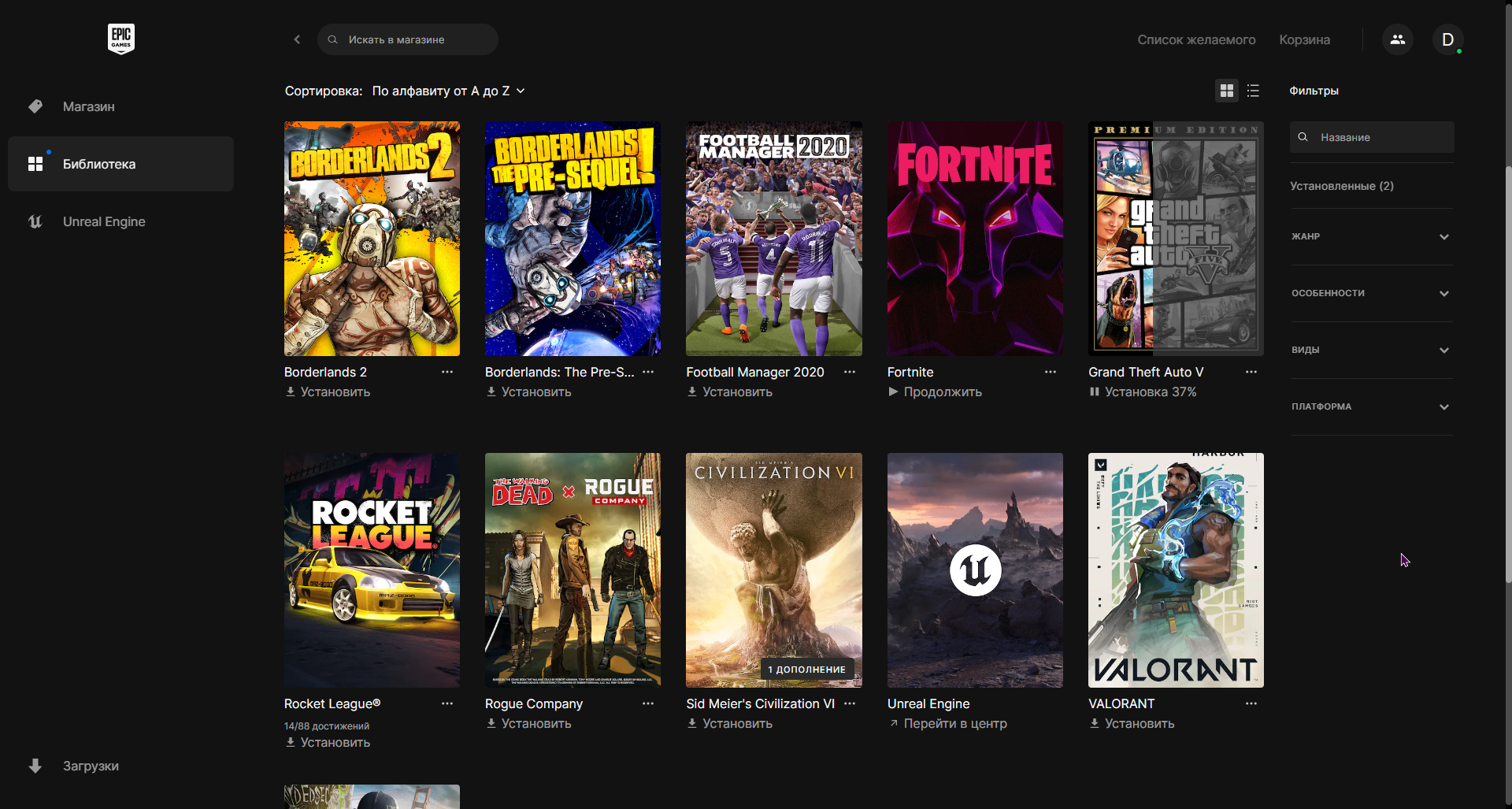
Task: Open Civilization VI cover art
Action: [x=774, y=570]
